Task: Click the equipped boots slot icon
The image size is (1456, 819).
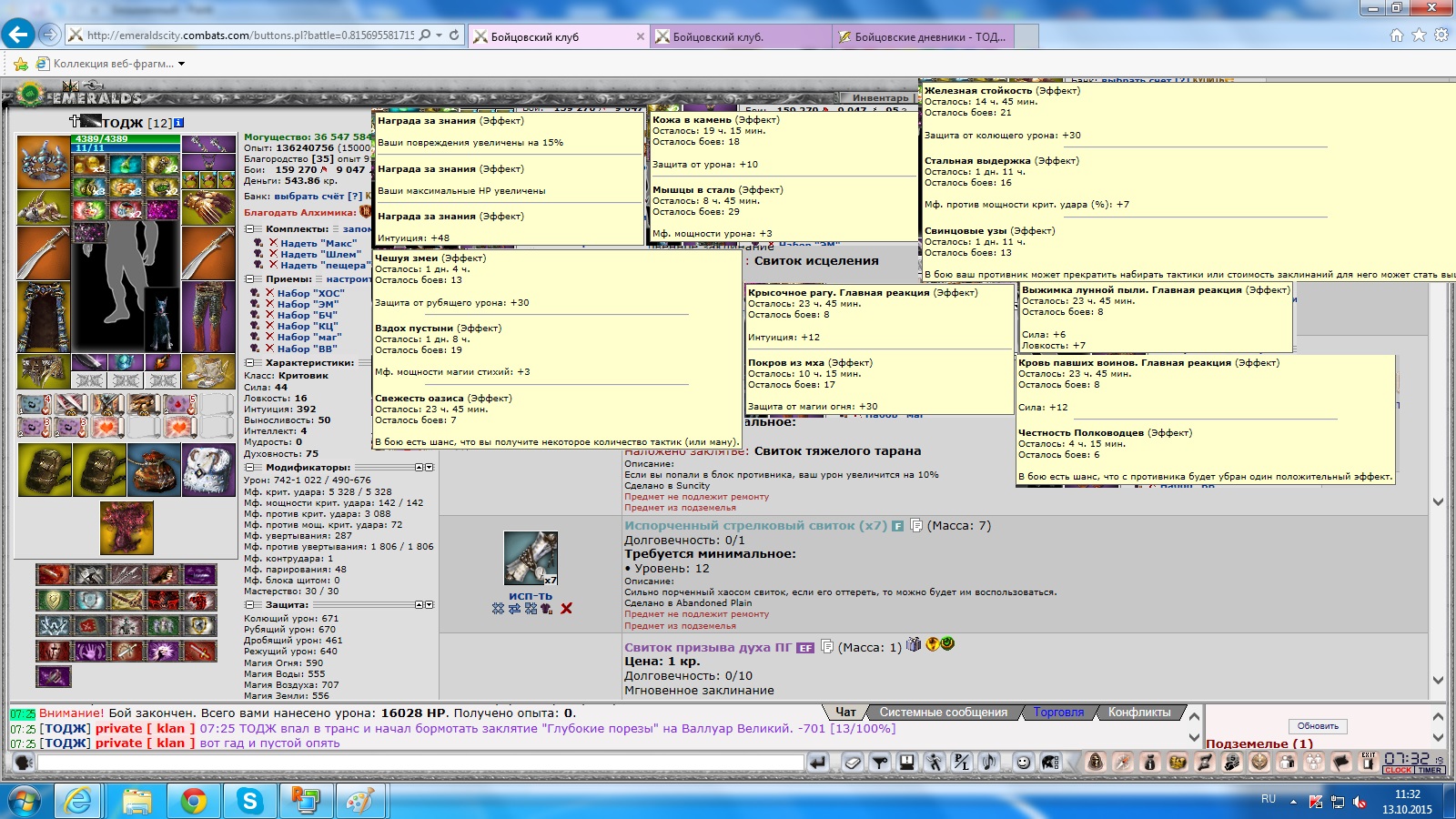Action: pos(208,371)
